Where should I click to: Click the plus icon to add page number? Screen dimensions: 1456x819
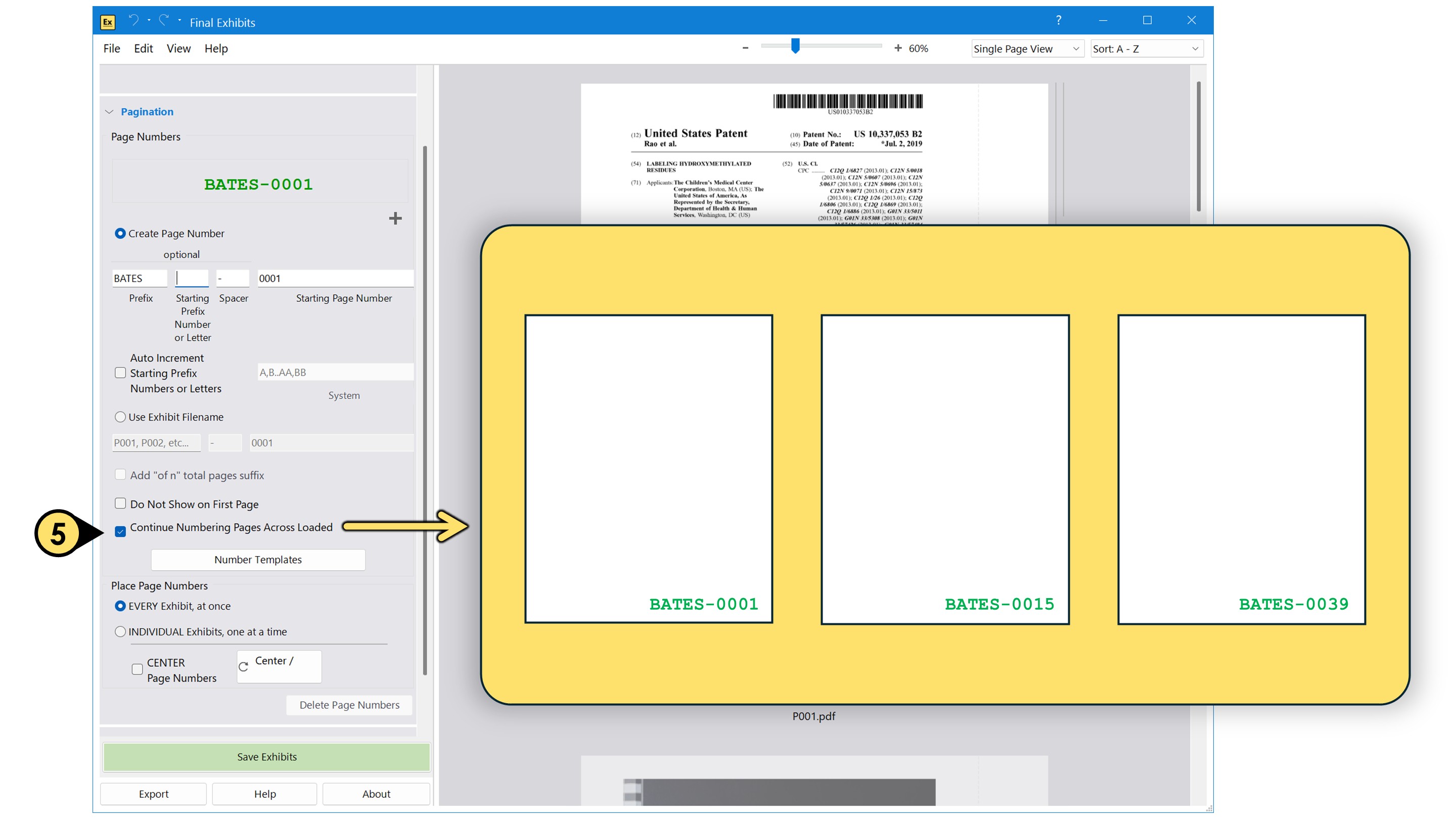tap(395, 218)
